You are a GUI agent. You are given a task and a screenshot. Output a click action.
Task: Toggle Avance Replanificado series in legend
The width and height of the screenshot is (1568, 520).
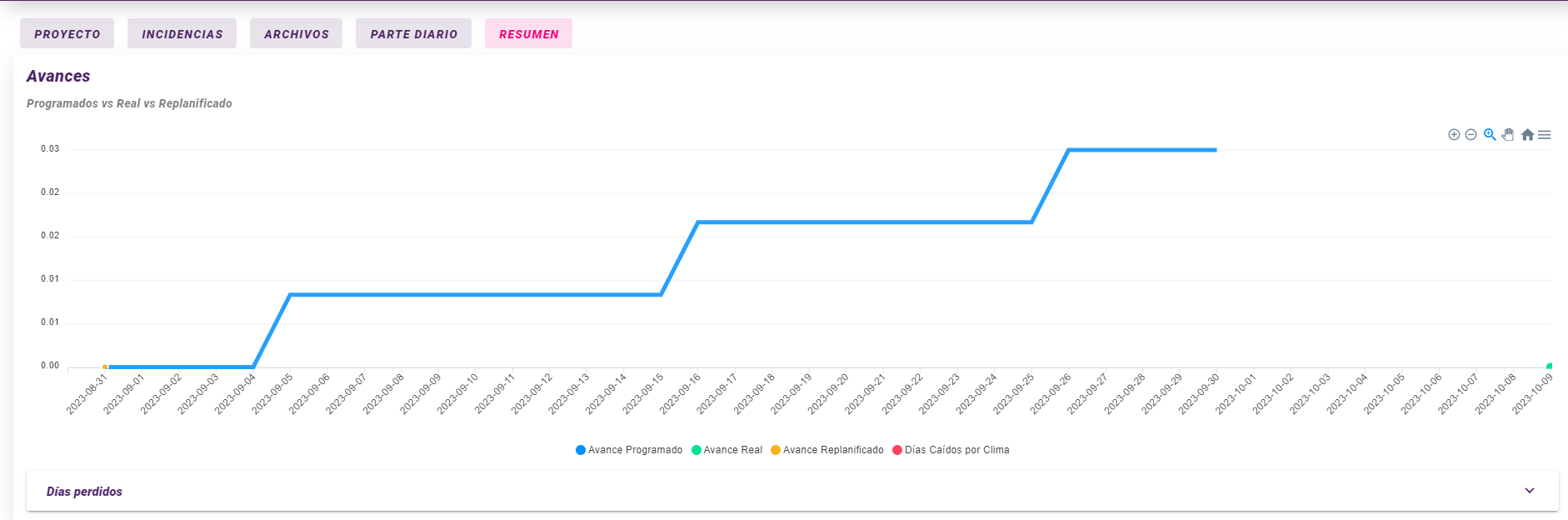[x=827, y=450]
